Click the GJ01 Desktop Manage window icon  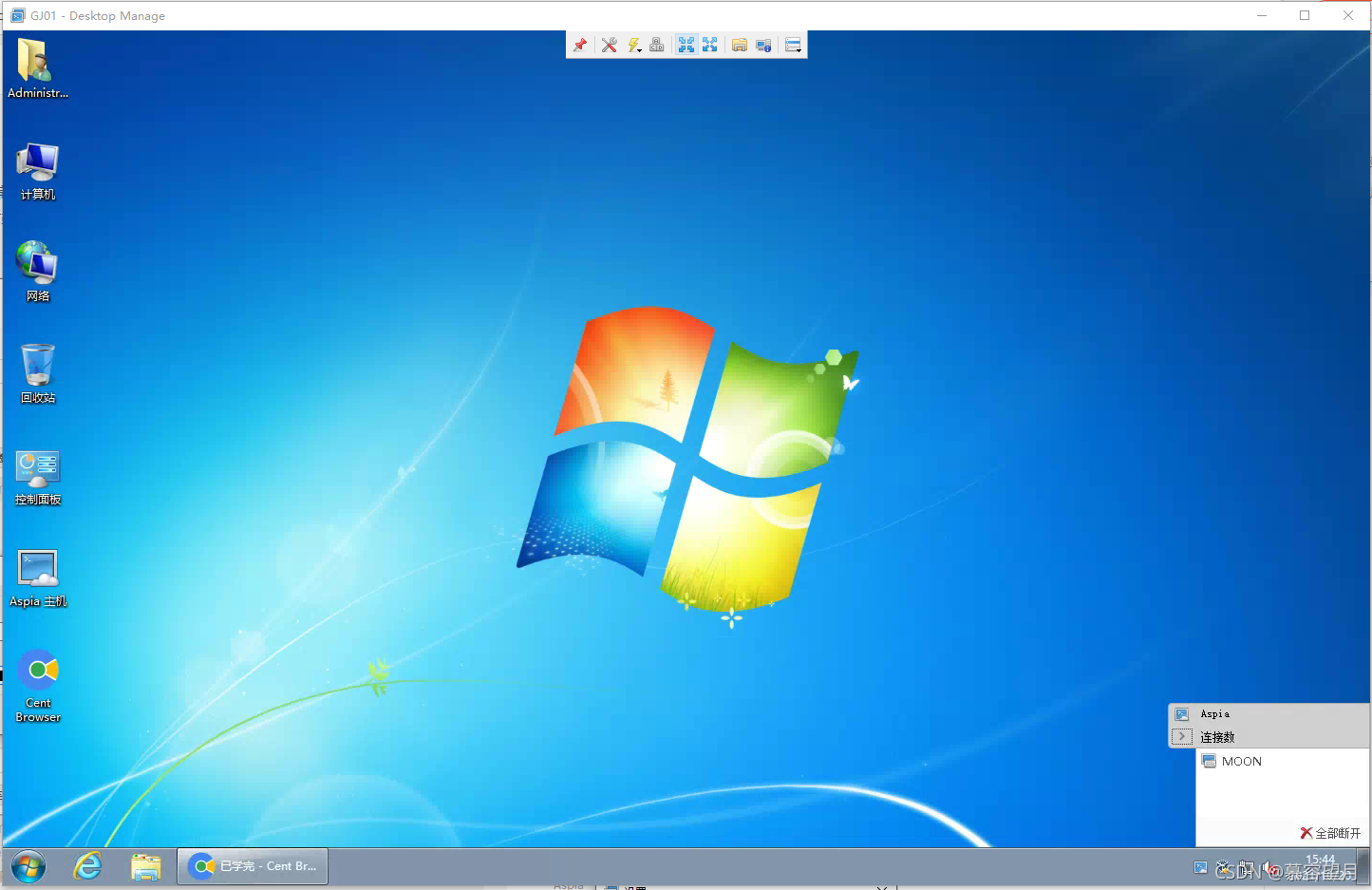coord(17,15)
